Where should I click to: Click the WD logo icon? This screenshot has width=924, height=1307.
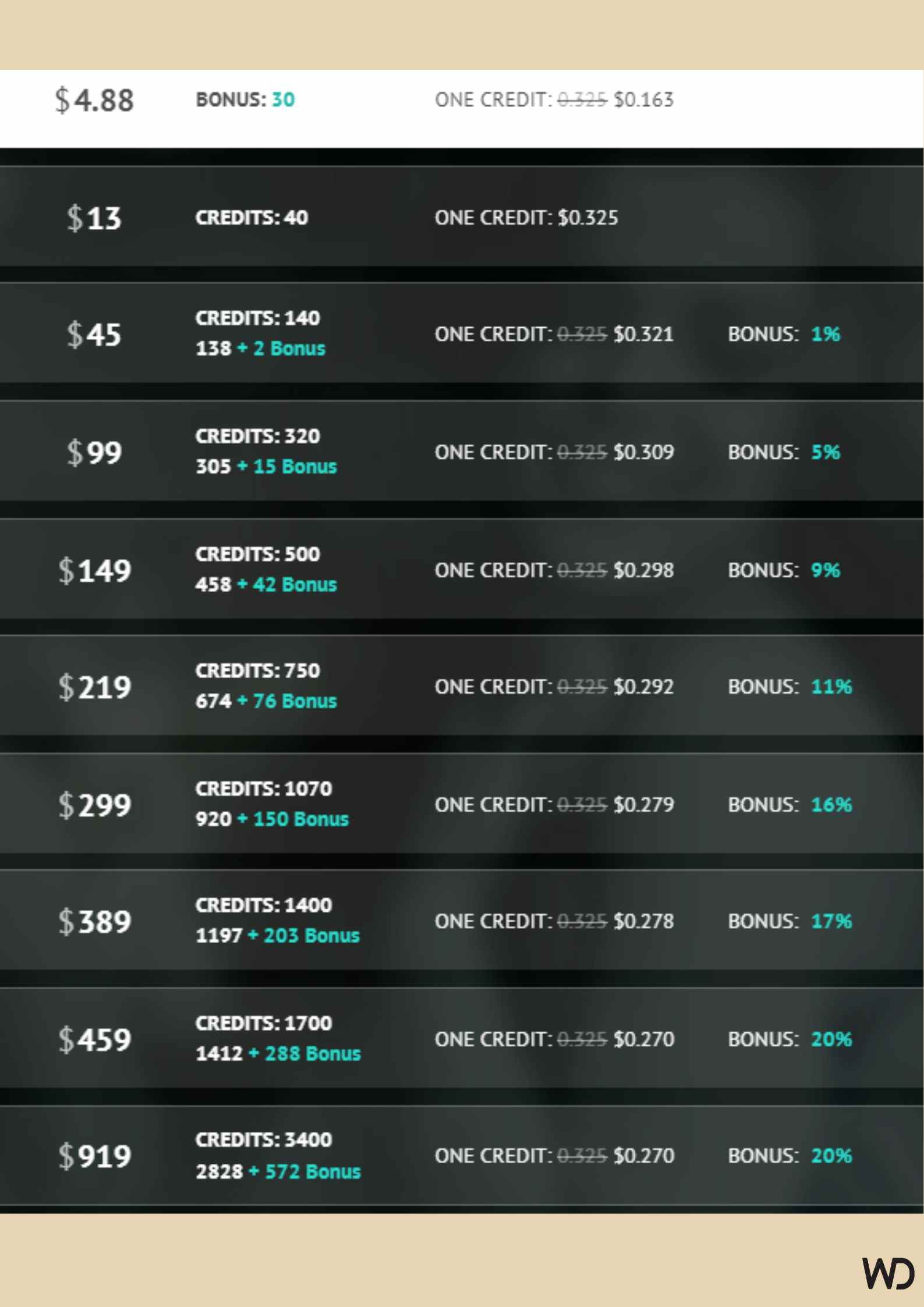pos(889,1273)
